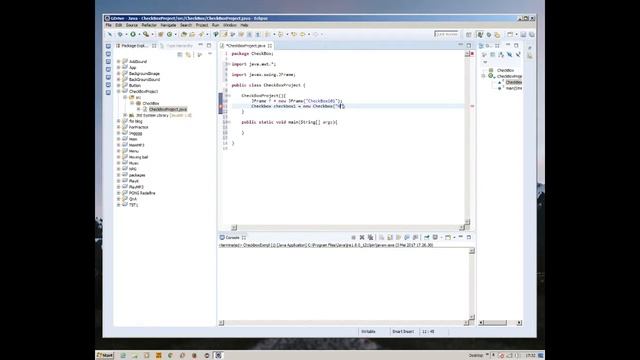
Task: Click Remove Launch X icon in Console
Action: [362, 237]
